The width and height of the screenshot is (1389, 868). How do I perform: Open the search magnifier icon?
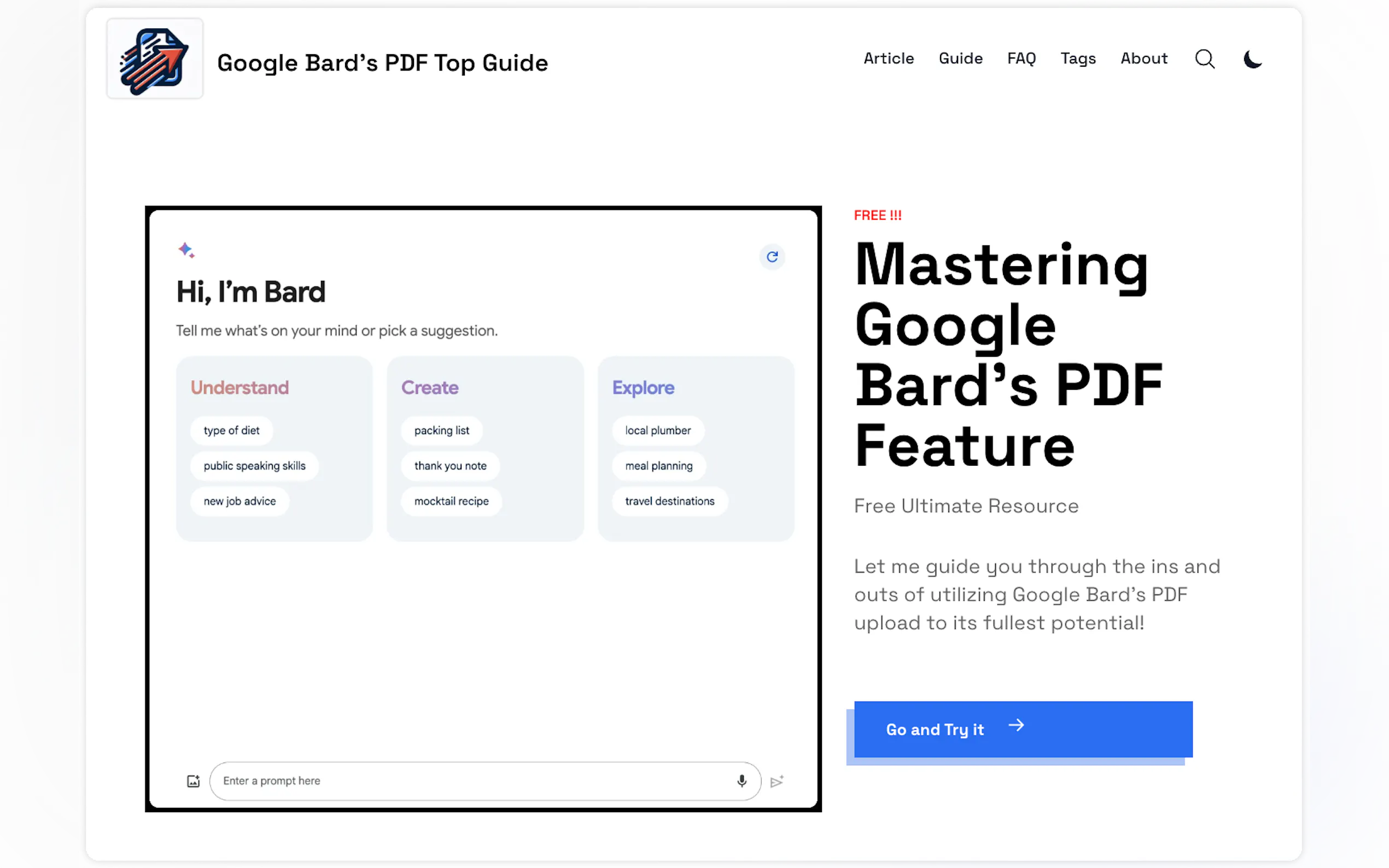coord(1204,58)
